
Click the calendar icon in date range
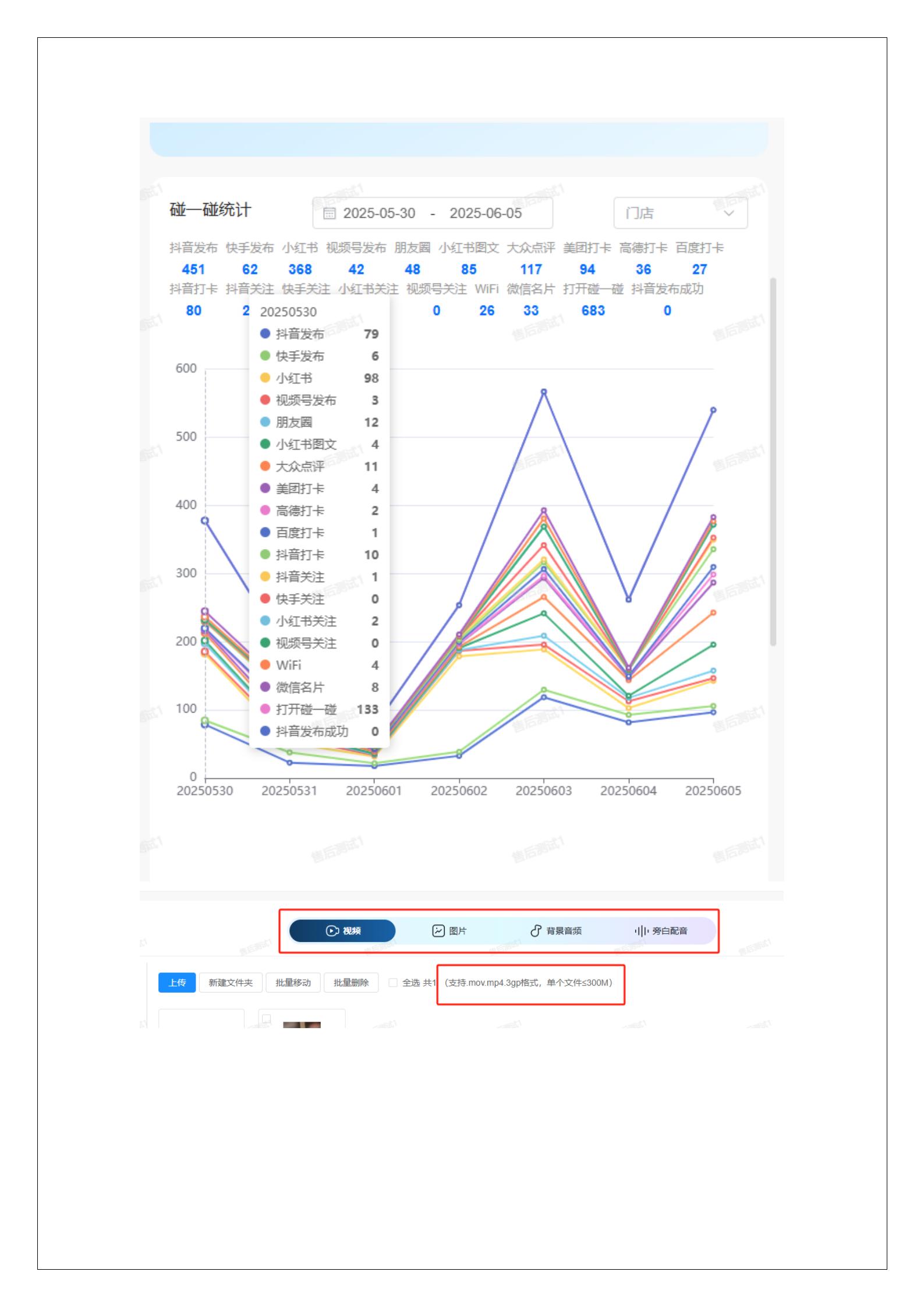coord(329,213)
